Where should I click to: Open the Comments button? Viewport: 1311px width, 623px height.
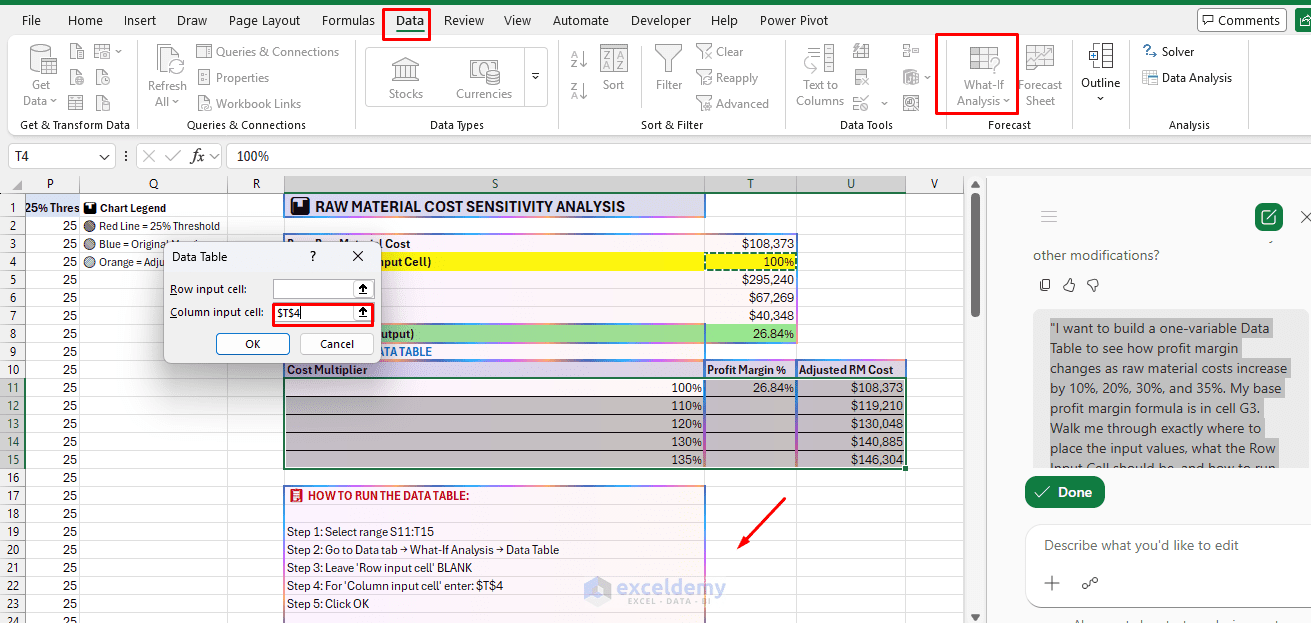click(1241, 21)
